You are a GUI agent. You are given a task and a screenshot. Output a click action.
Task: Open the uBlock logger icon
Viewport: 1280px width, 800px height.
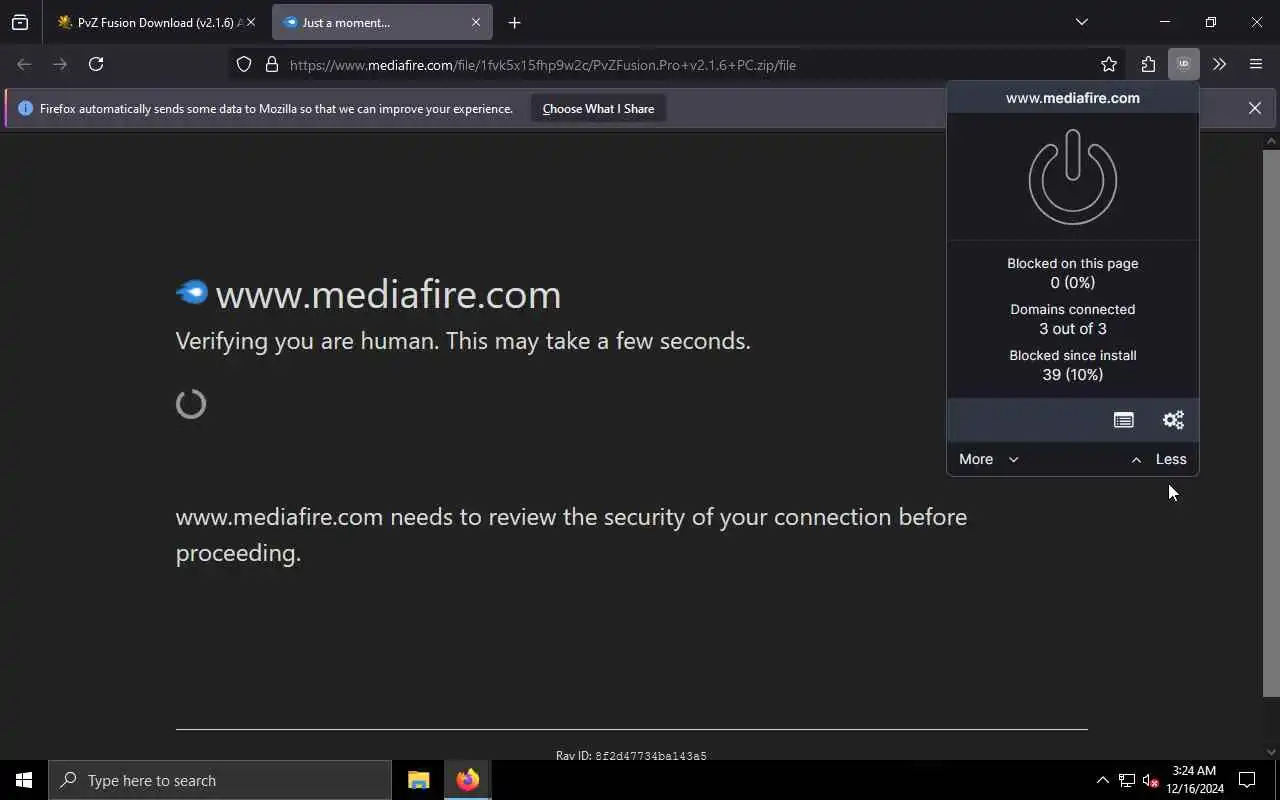pyautogui.click(x=1123, y=420)
